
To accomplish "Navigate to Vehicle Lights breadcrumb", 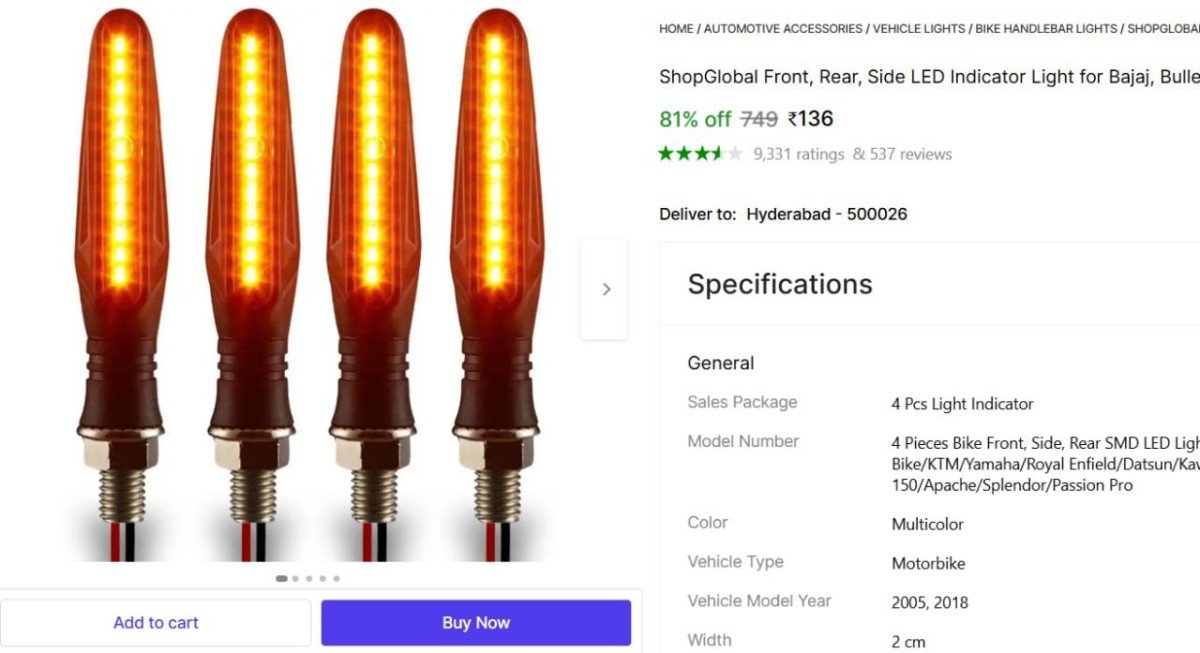I will (x=920, y=29).
